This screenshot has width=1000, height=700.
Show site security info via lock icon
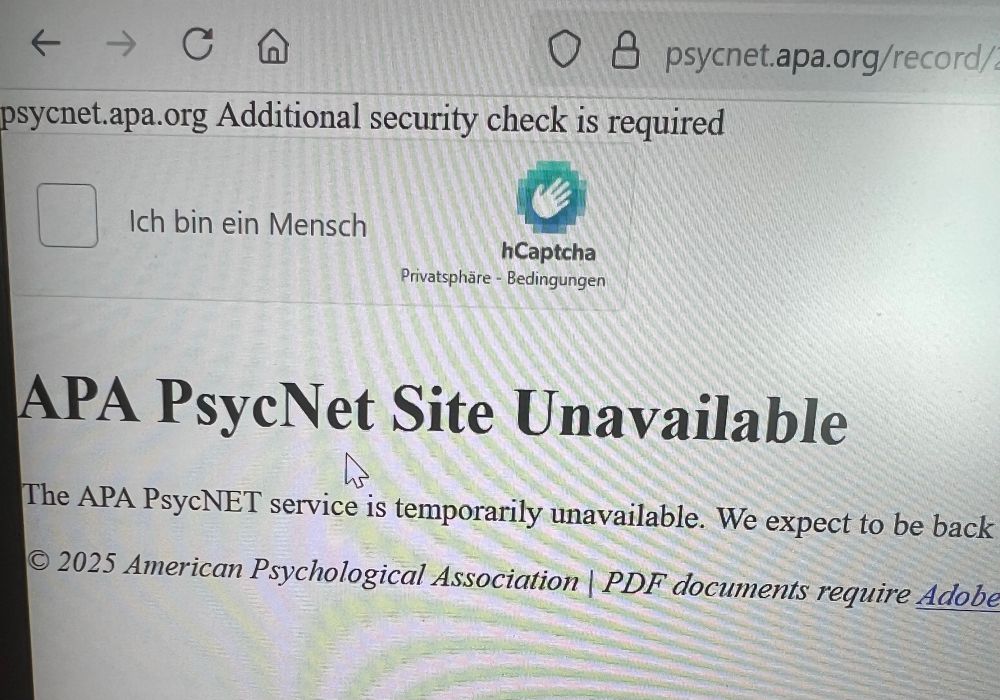626,50
